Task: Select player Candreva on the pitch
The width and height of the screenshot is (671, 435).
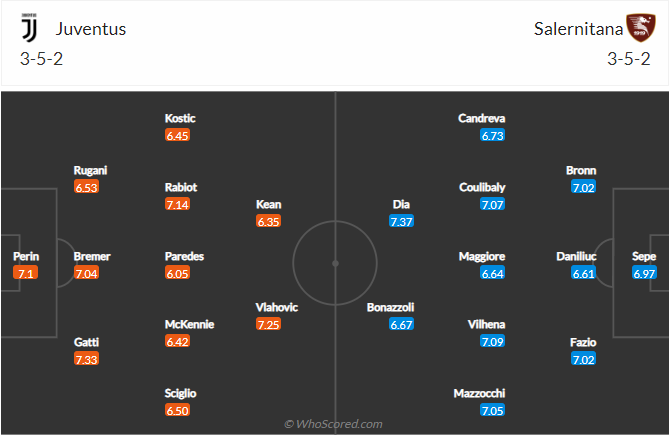Action: pos(481,118)
